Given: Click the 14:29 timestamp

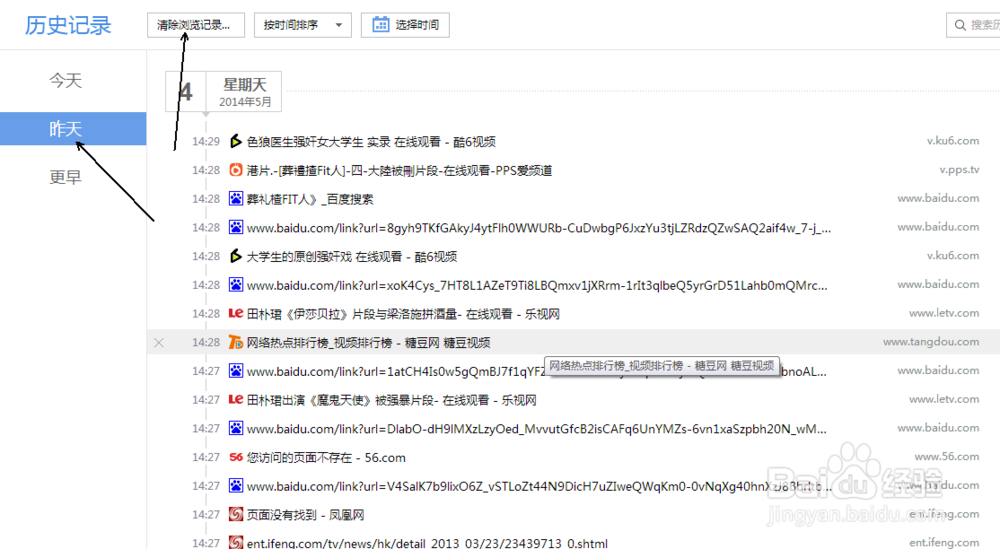Looking at the screenshot, I should click(205, 141).
